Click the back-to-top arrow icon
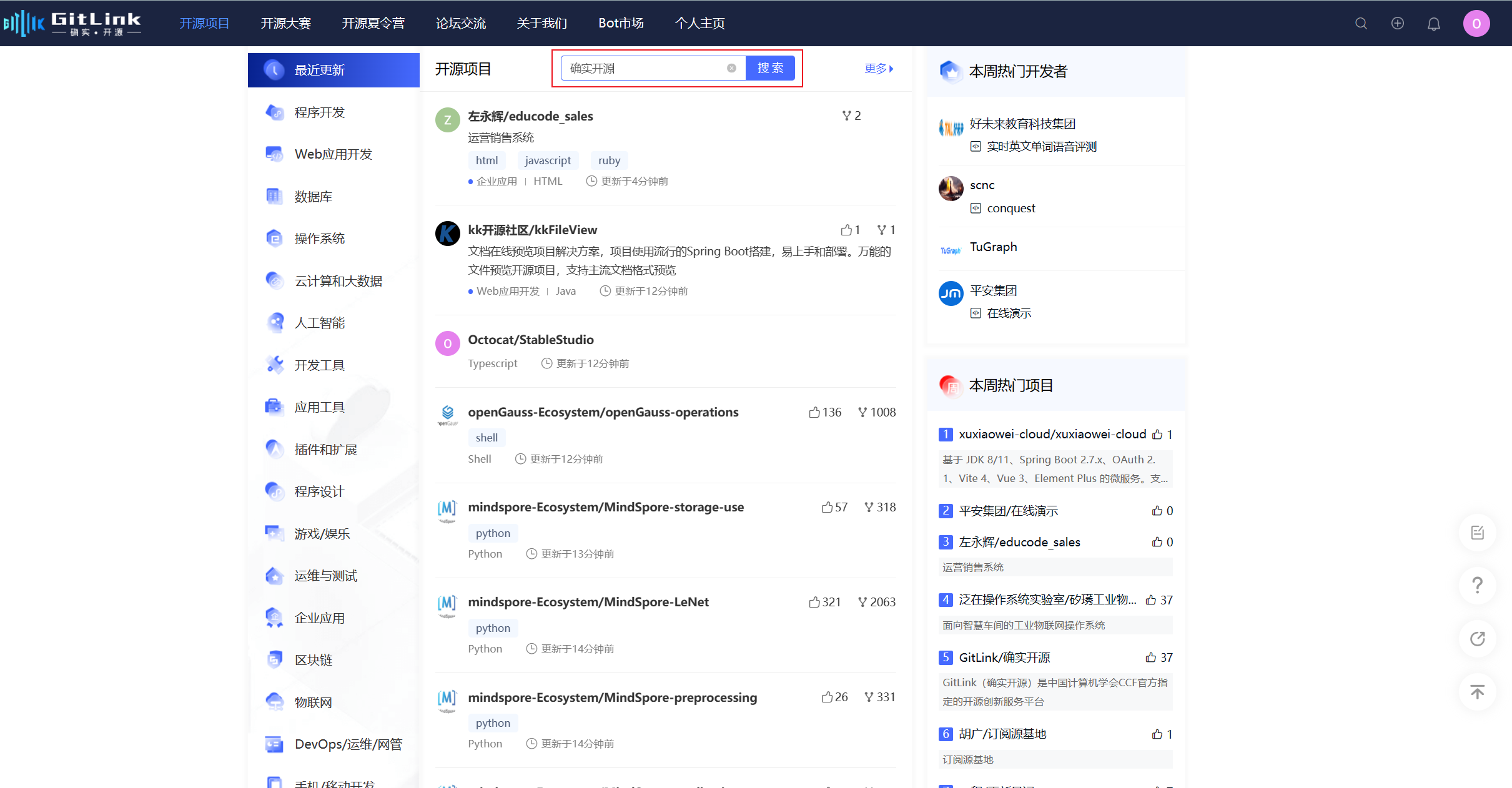The image size is (1512, 788). point(1477,692)
